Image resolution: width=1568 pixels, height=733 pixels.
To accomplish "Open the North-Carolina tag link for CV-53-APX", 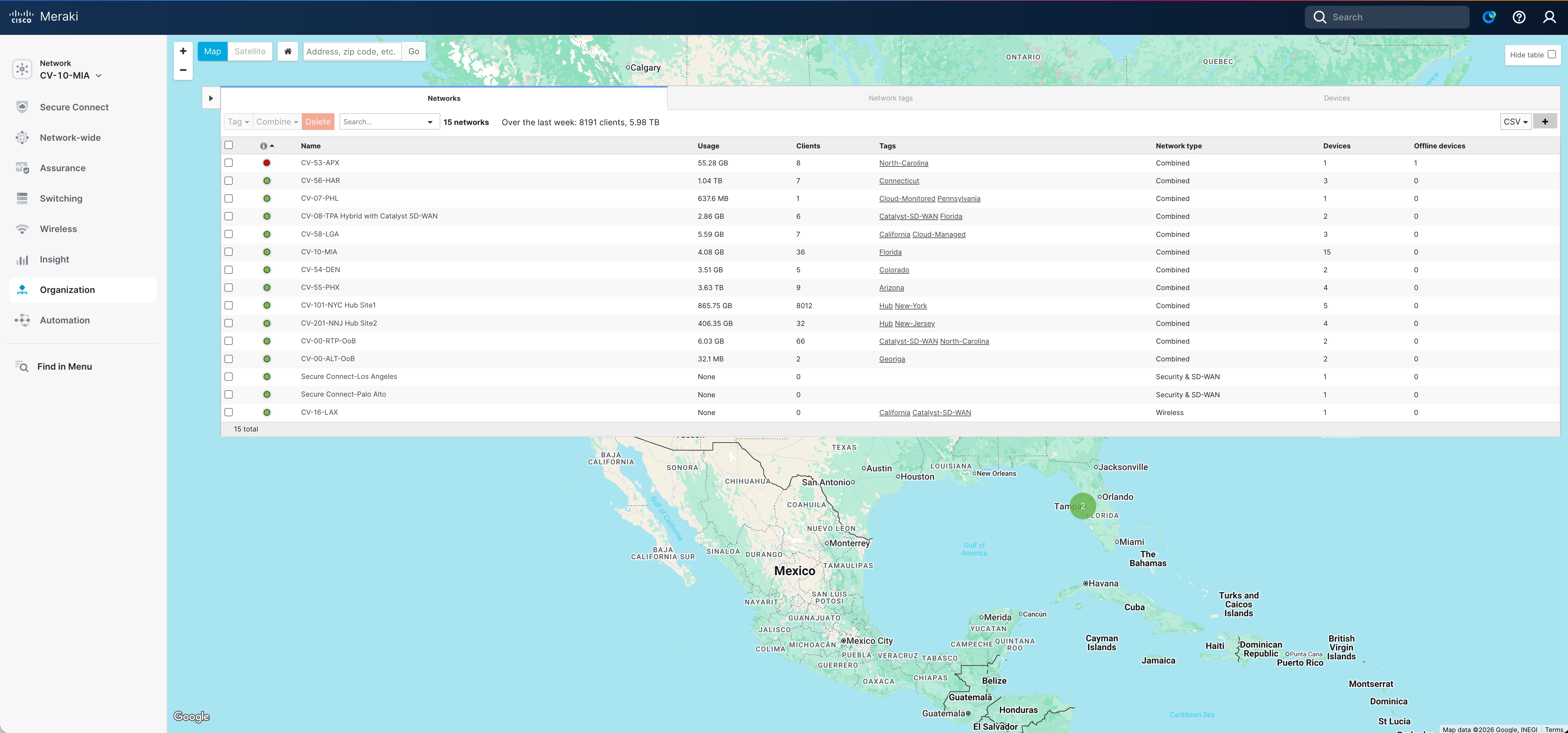I will coord(903,163).
